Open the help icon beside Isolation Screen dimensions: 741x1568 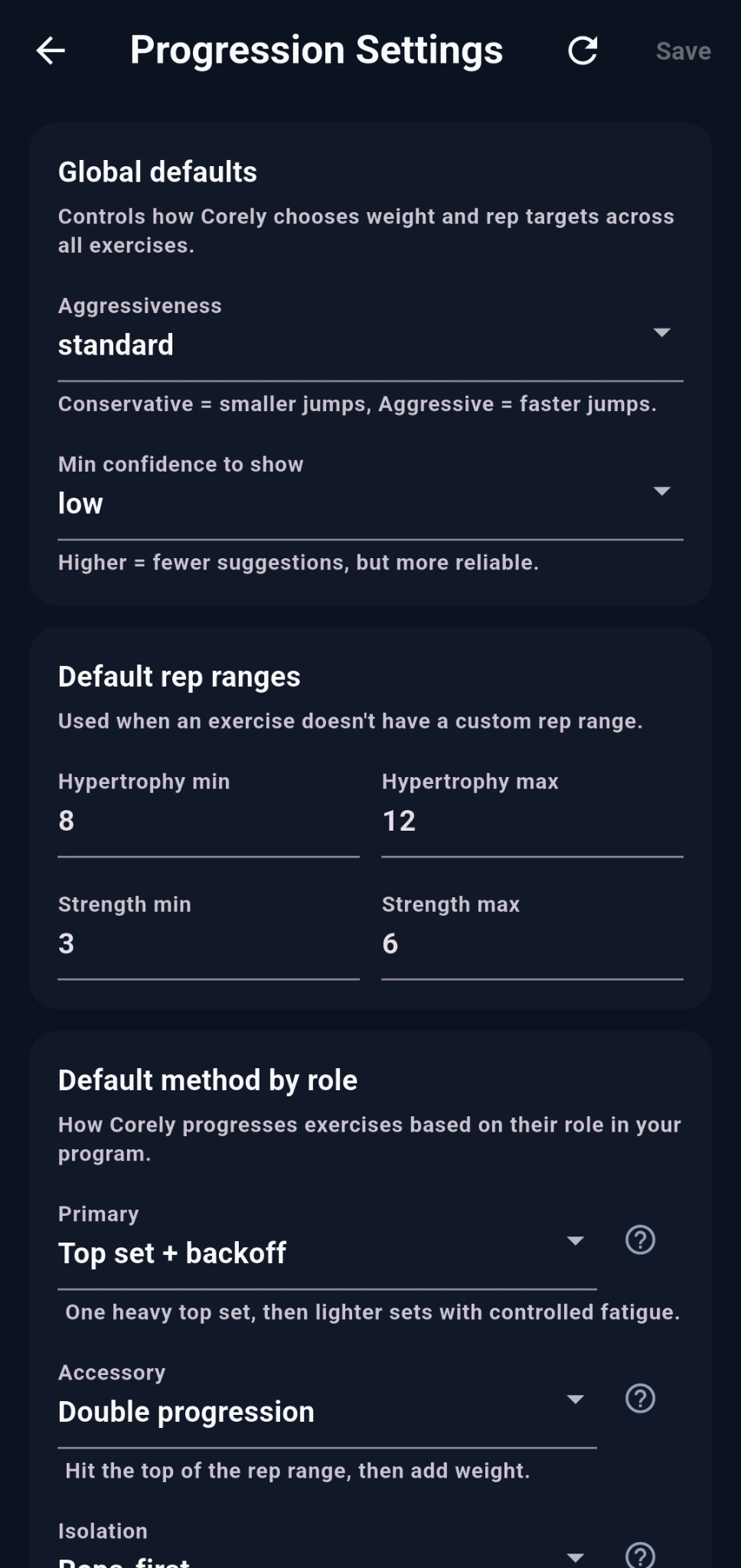tap(641, 1555)
